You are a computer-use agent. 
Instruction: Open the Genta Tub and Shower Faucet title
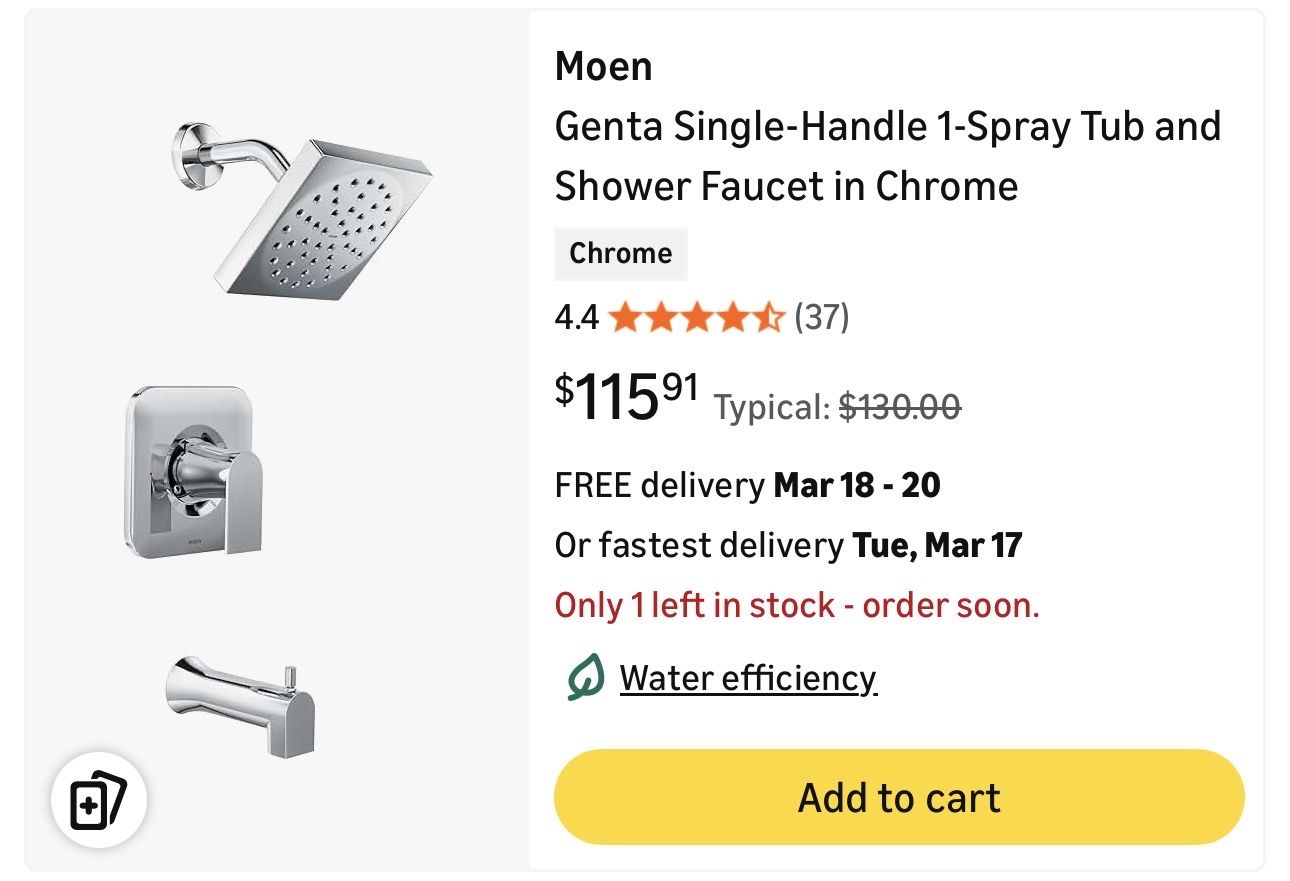[x=887, y=156]
